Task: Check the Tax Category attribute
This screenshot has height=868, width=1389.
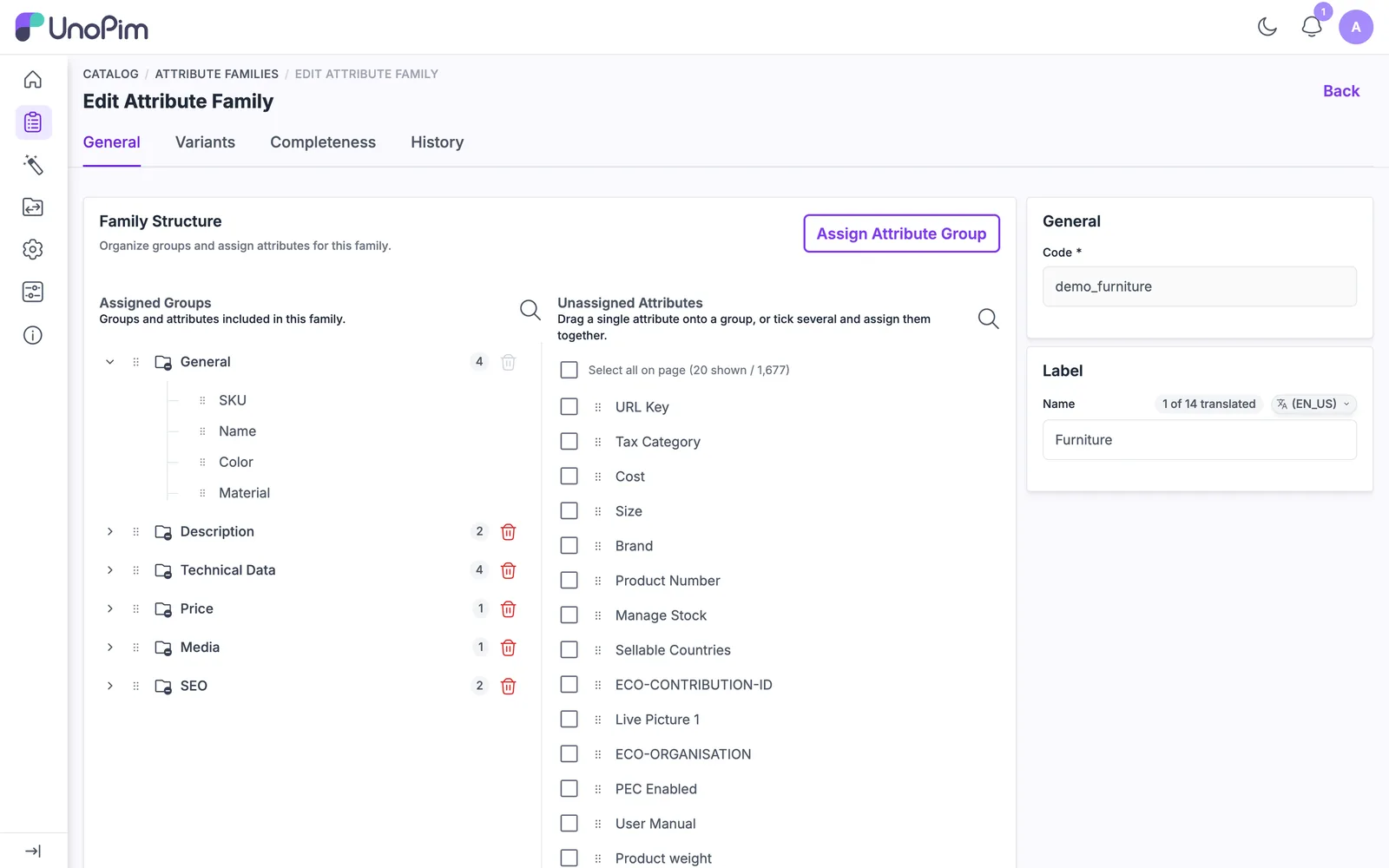Action: click(x=569, y=441)
